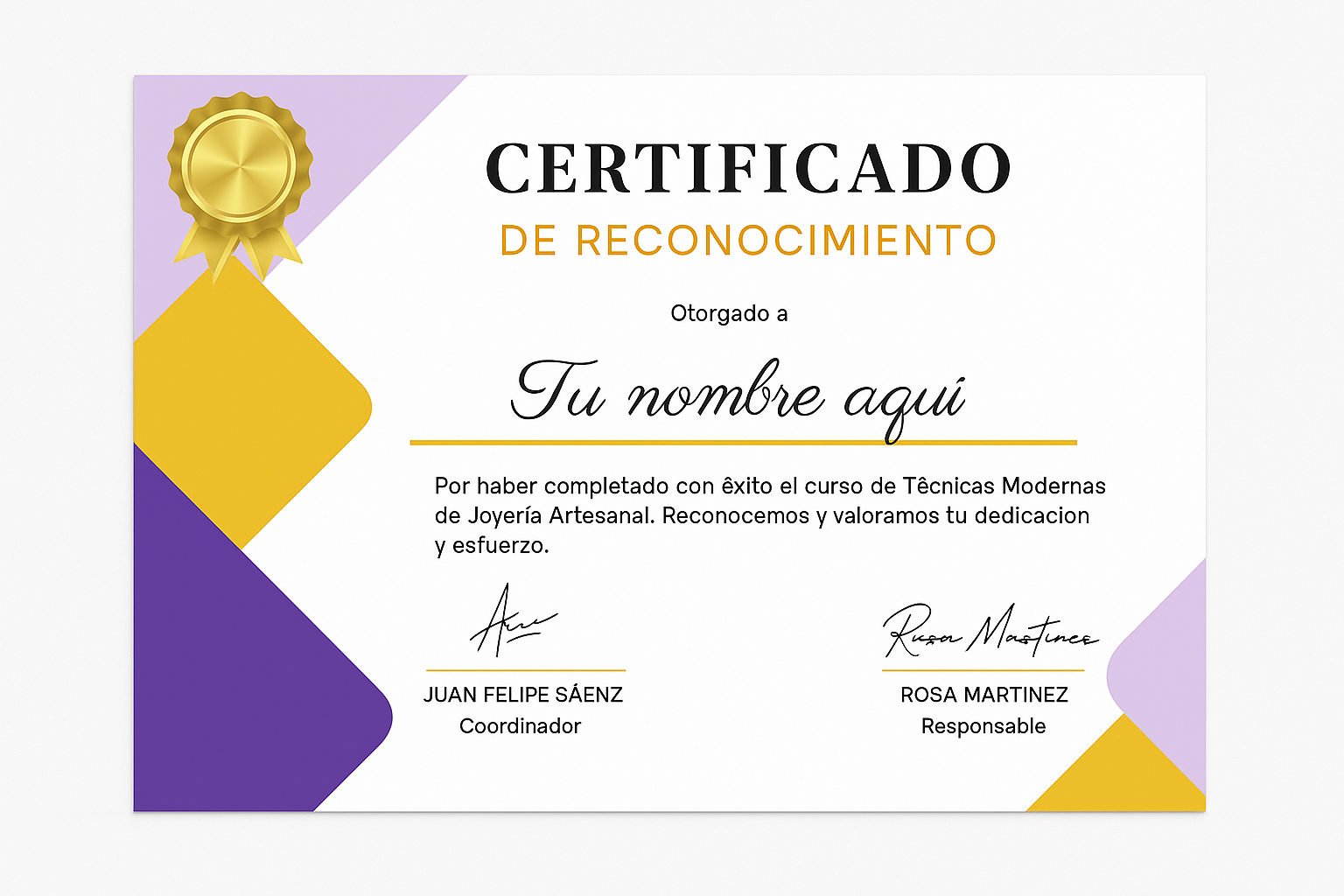Image resolution: width=1344 pixels, height=896 pixels.
Task: Click Rosa Martinez's signature
Action: coord(989,630)
